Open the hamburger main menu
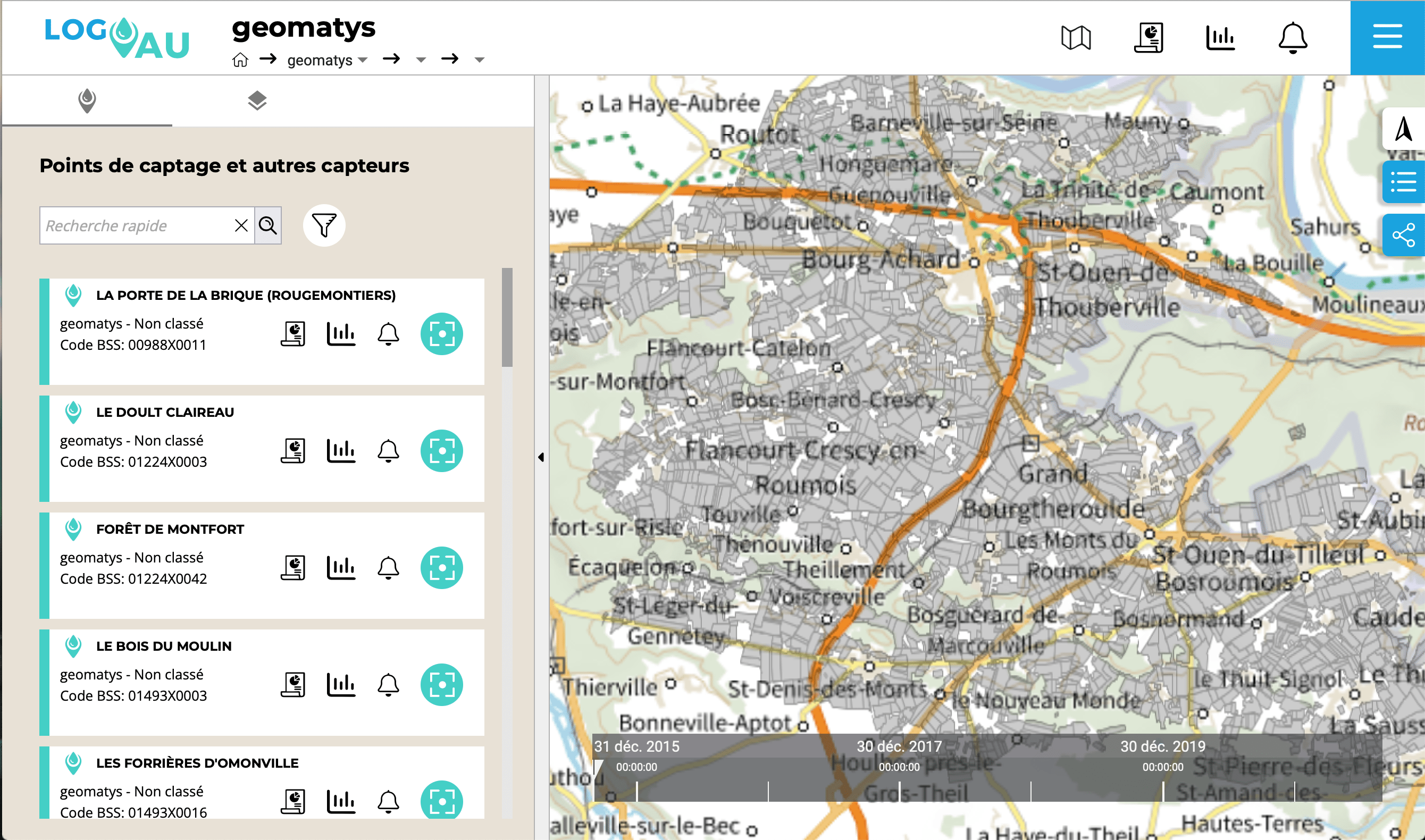This screenshot has height=840, width=1425. point(1387,37)
